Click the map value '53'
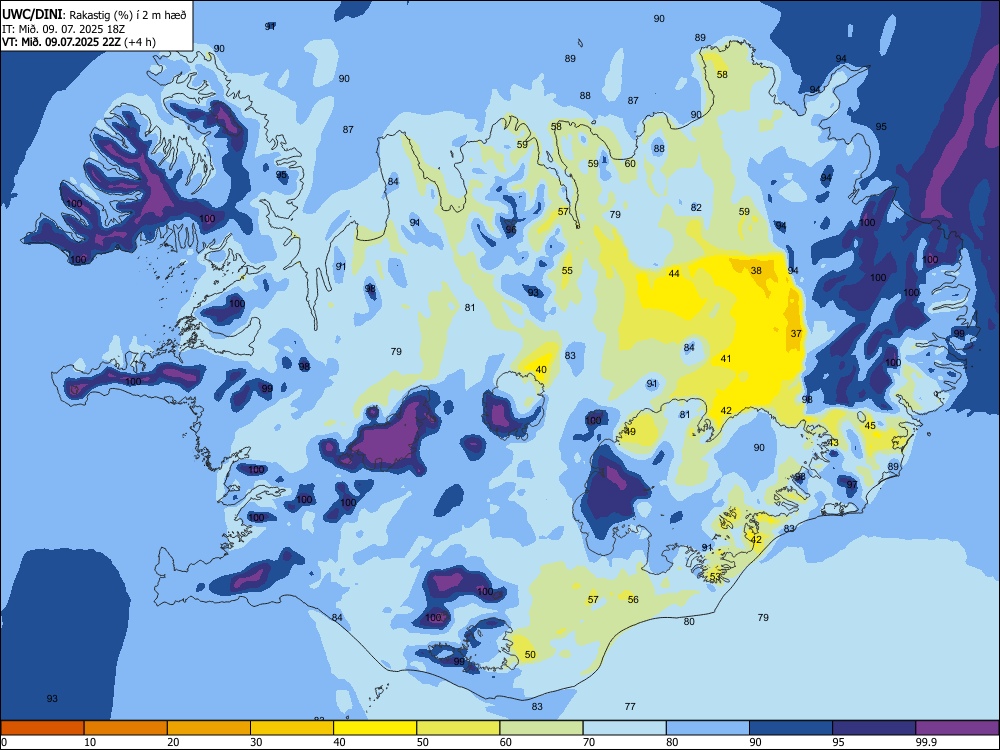 pos(715,577)
